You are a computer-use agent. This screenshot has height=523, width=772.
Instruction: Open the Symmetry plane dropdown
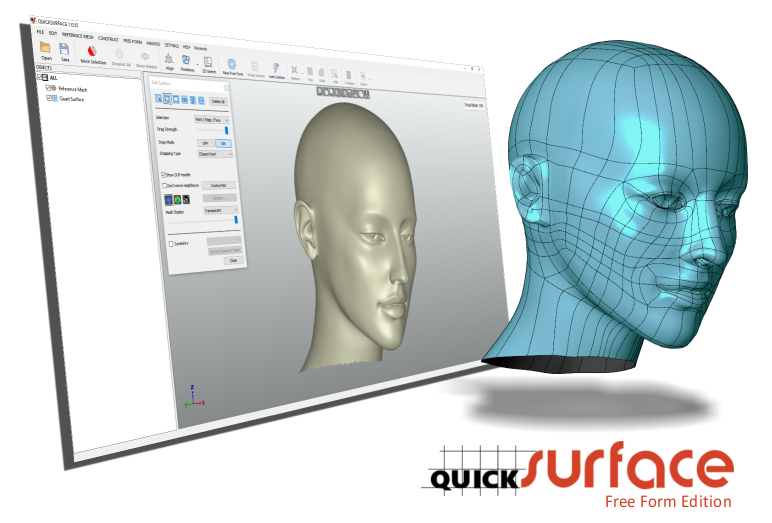224,241
